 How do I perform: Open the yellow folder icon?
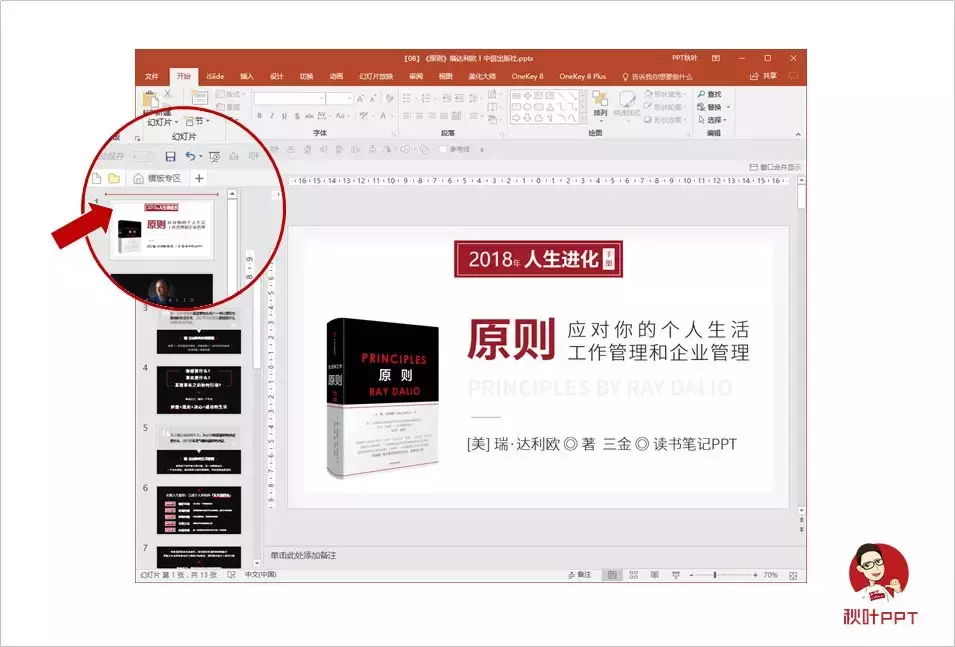coord(114,178)
